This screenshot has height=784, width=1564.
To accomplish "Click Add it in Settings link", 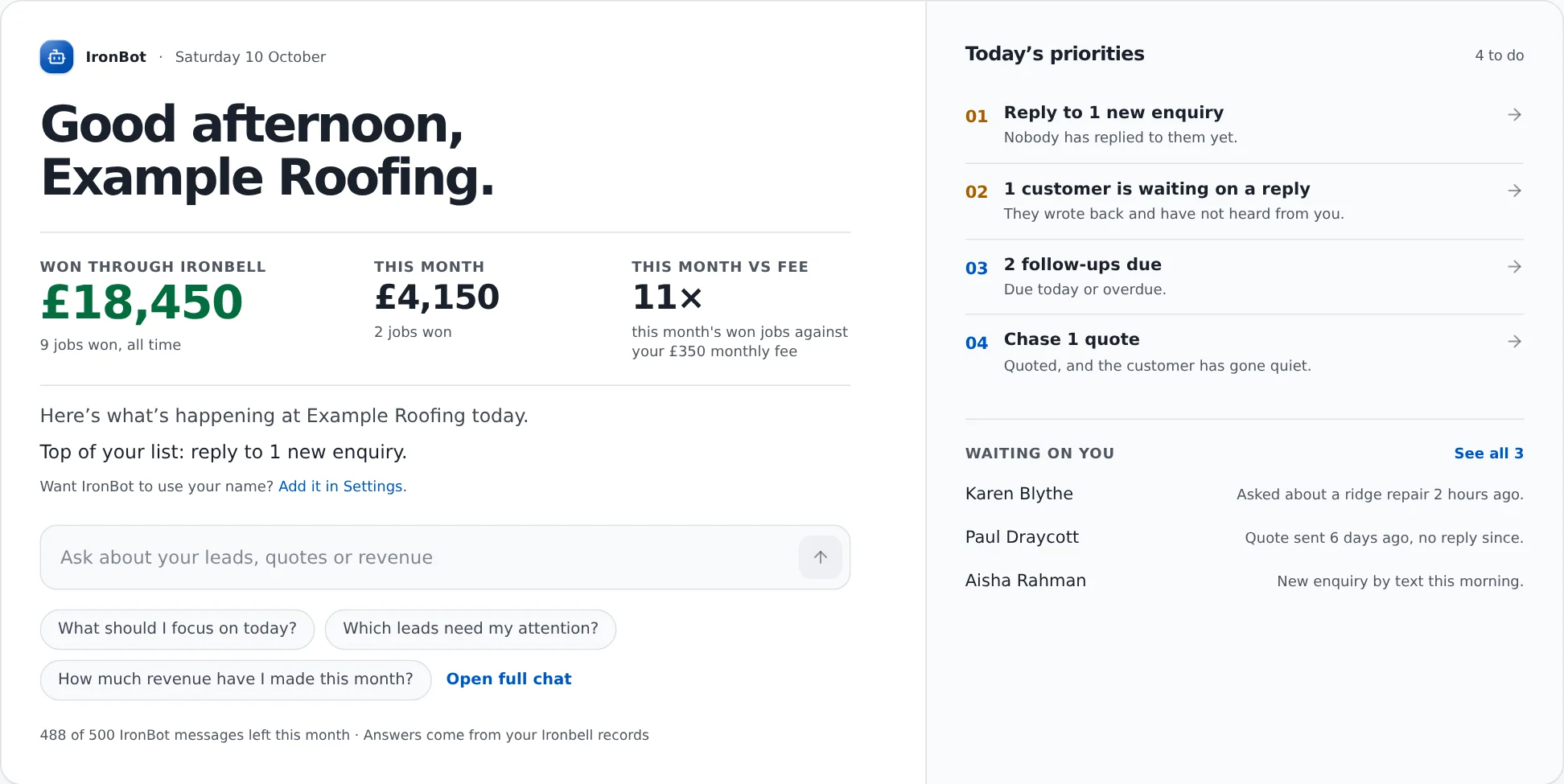I will 342,486.
